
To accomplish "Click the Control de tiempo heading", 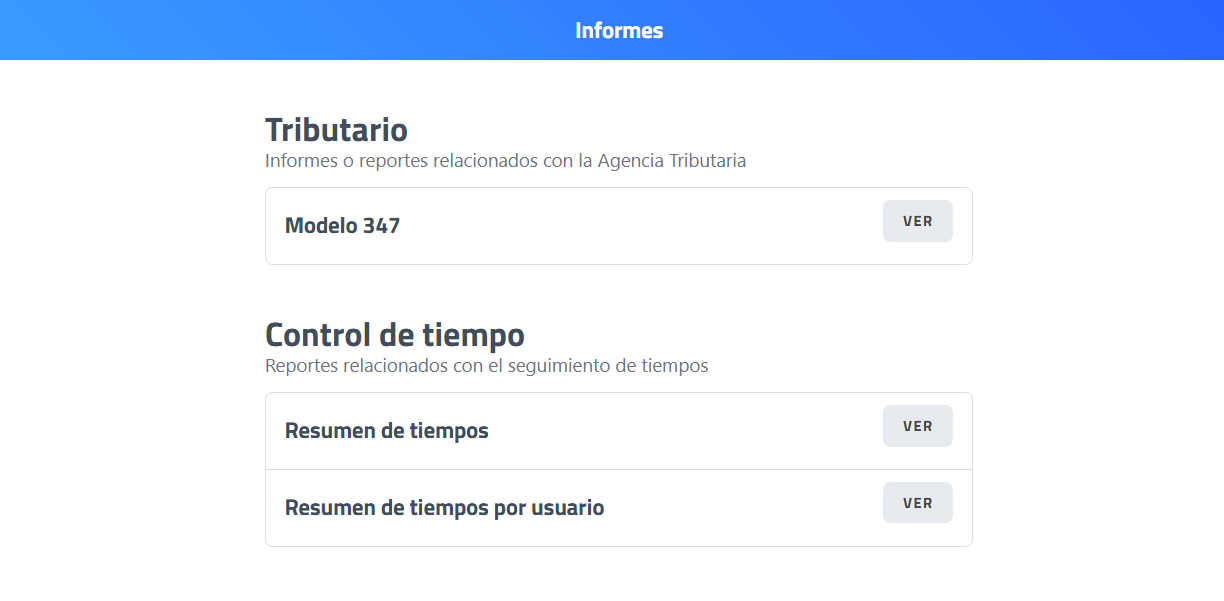I will (x=394, y=334).
